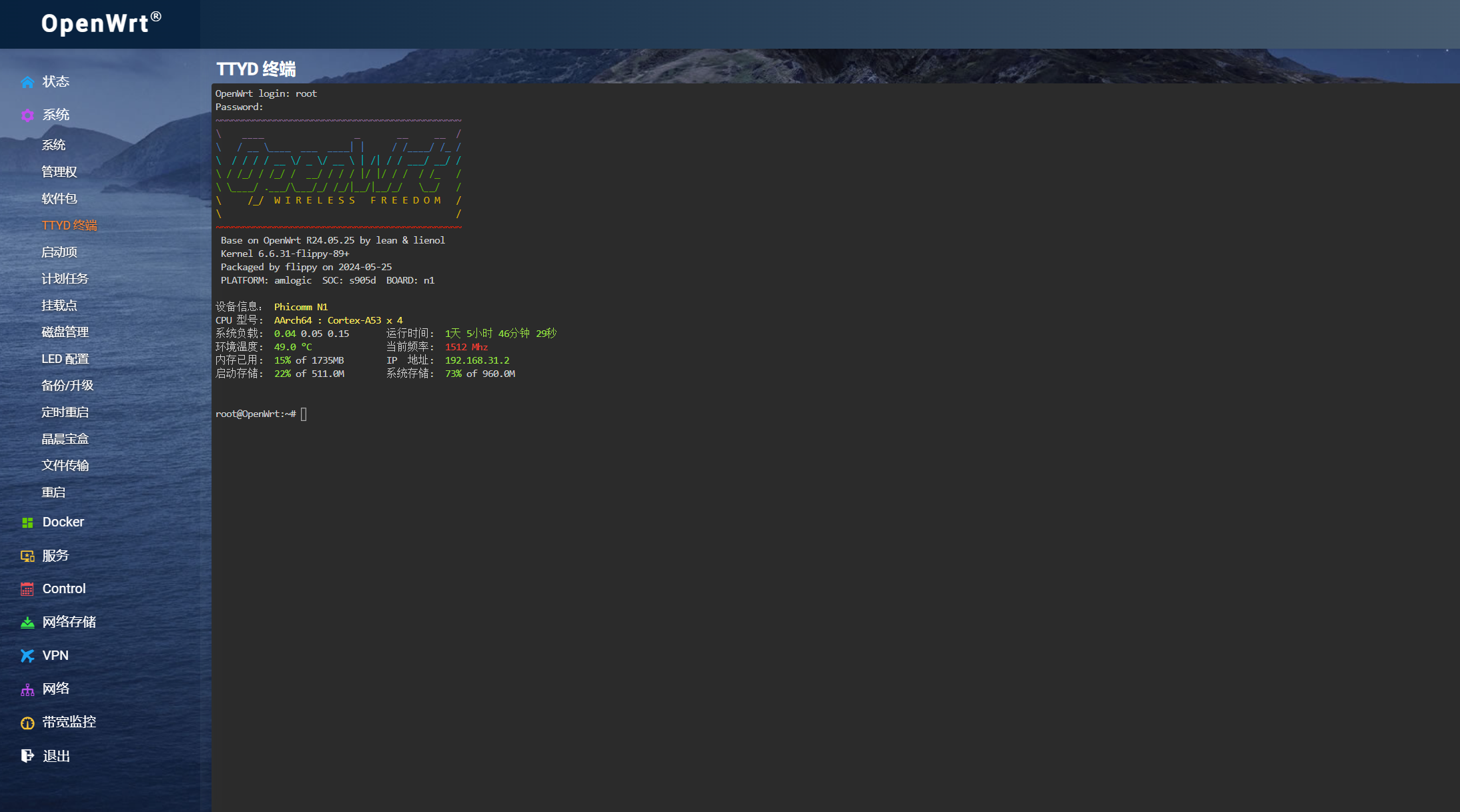Screen dimensions: 1460x812
Task: Click the home icon beside 状态
Action: click(27, 82)
